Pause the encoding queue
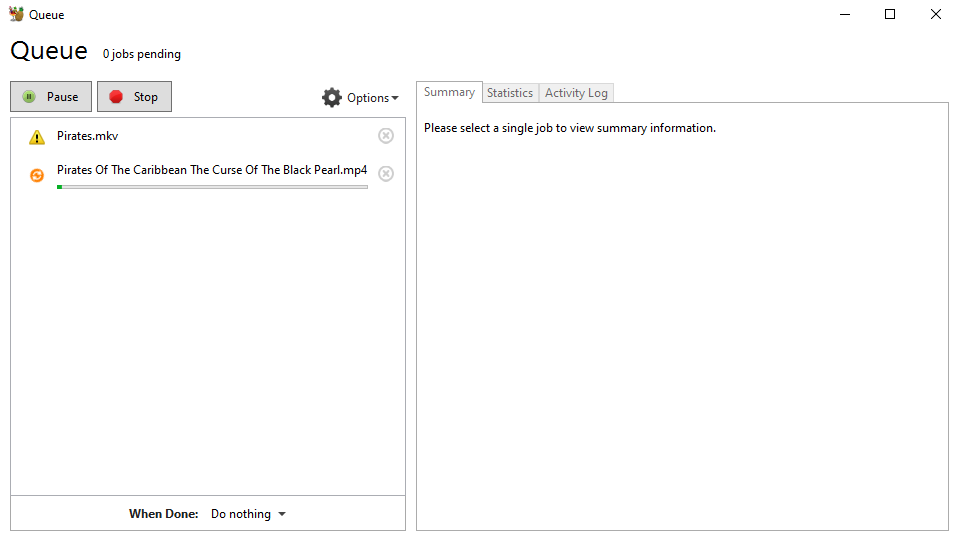This screenshot has height=541, width=959. (51, 97)
